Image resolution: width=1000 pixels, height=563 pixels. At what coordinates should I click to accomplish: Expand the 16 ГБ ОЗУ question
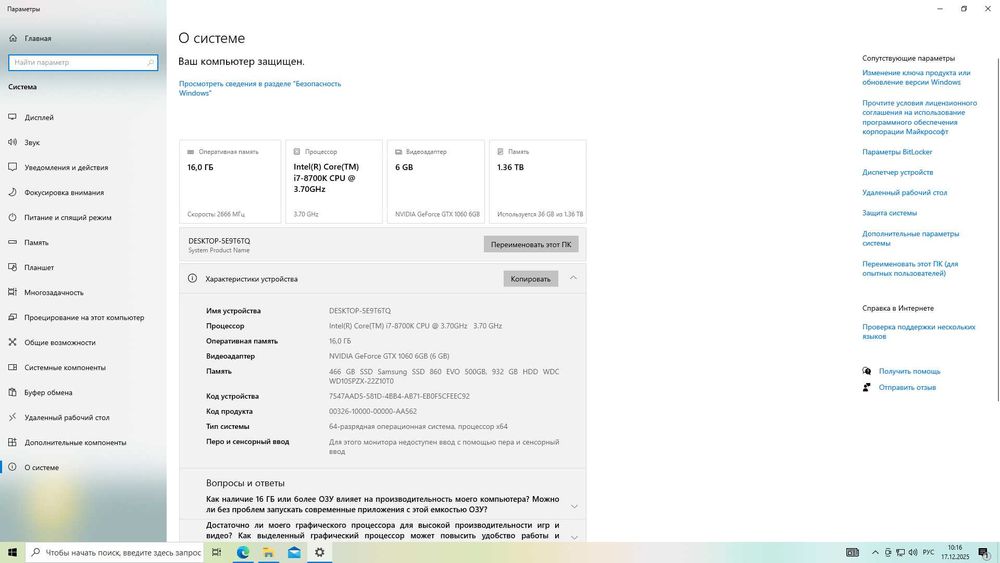[x=574, y=506]
